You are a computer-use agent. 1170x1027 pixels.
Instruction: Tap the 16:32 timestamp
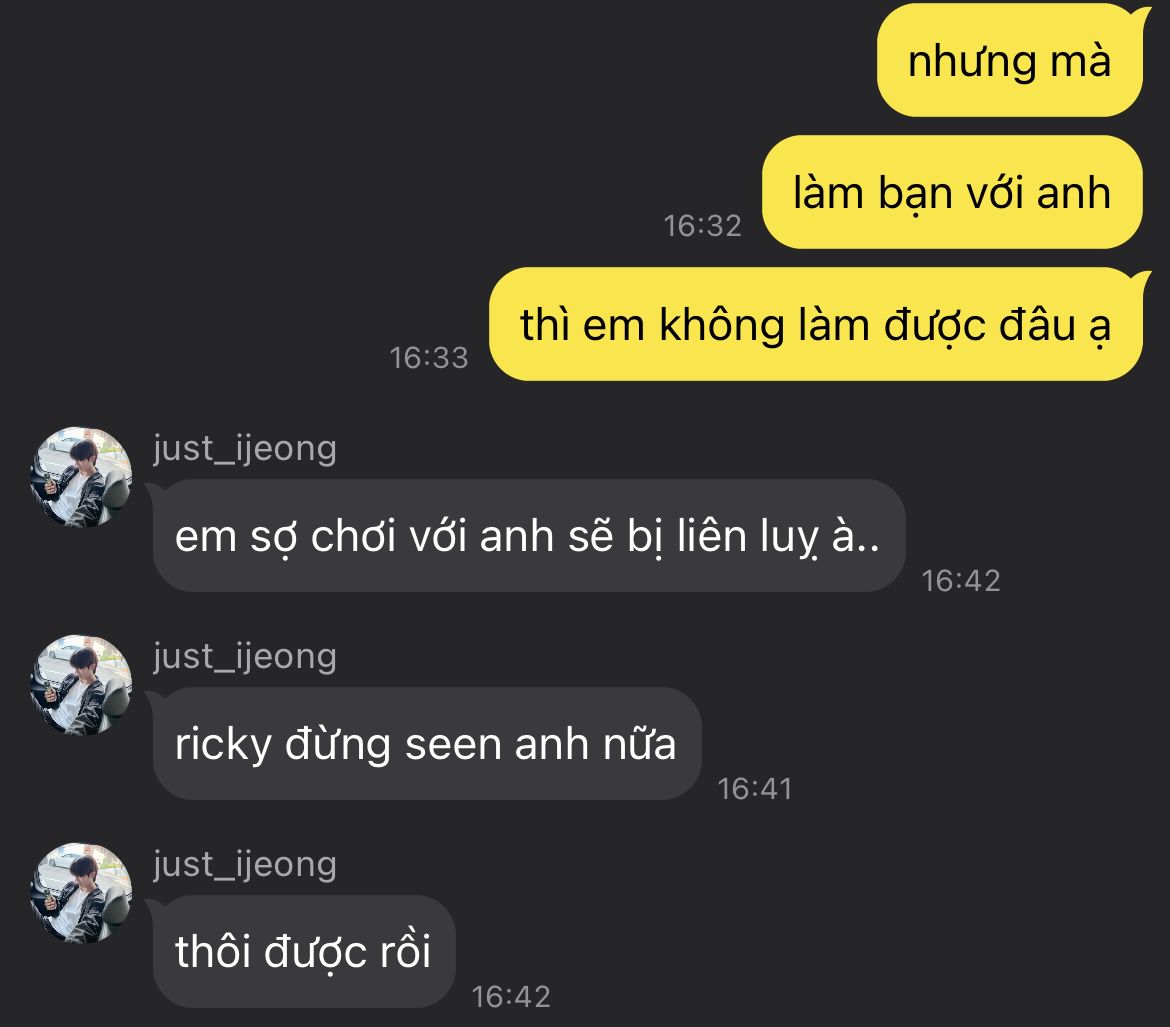coord(703,225)
